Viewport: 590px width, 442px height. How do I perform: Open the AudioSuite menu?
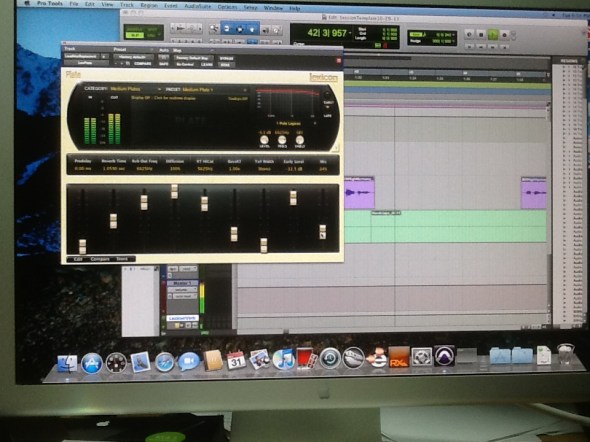click(x=197, y=6)
